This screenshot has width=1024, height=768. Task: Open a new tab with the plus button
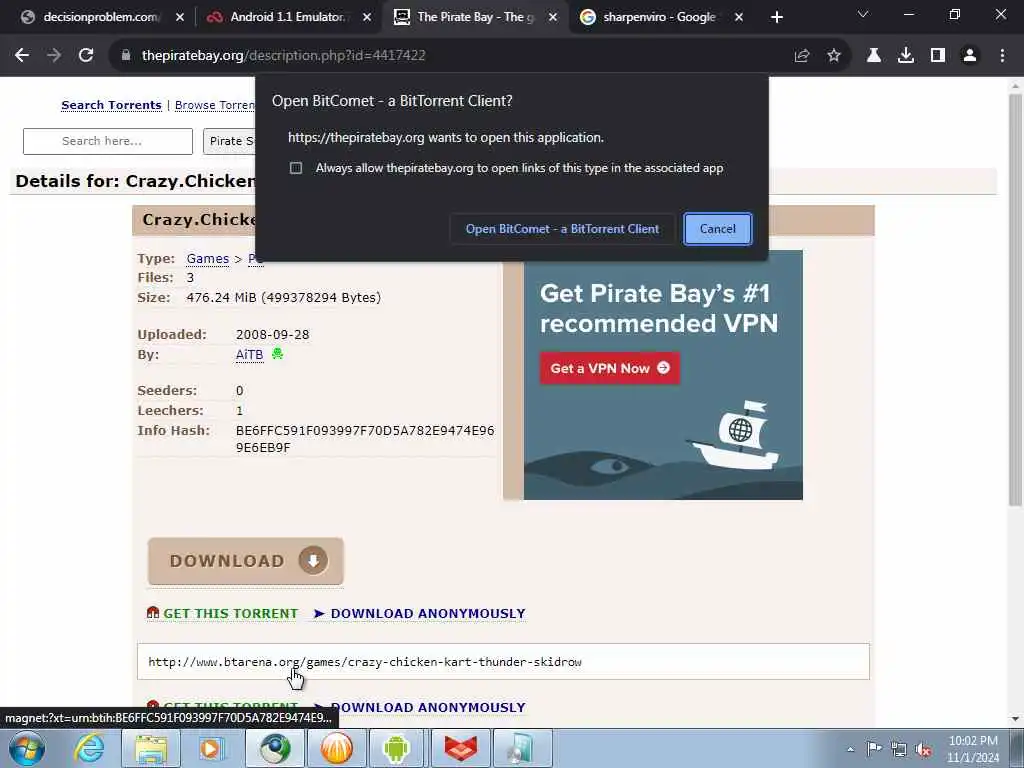click(776, 17)
